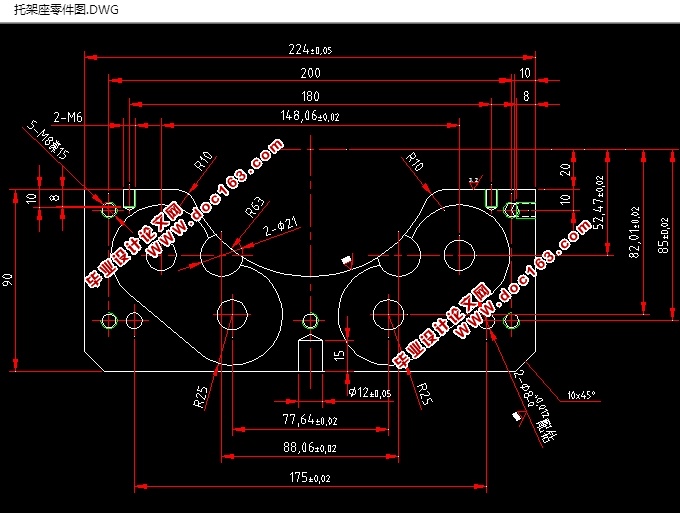Select the 90 vertical dimension on left
This screenshot has height=513, width=680.
click(10, 281)
